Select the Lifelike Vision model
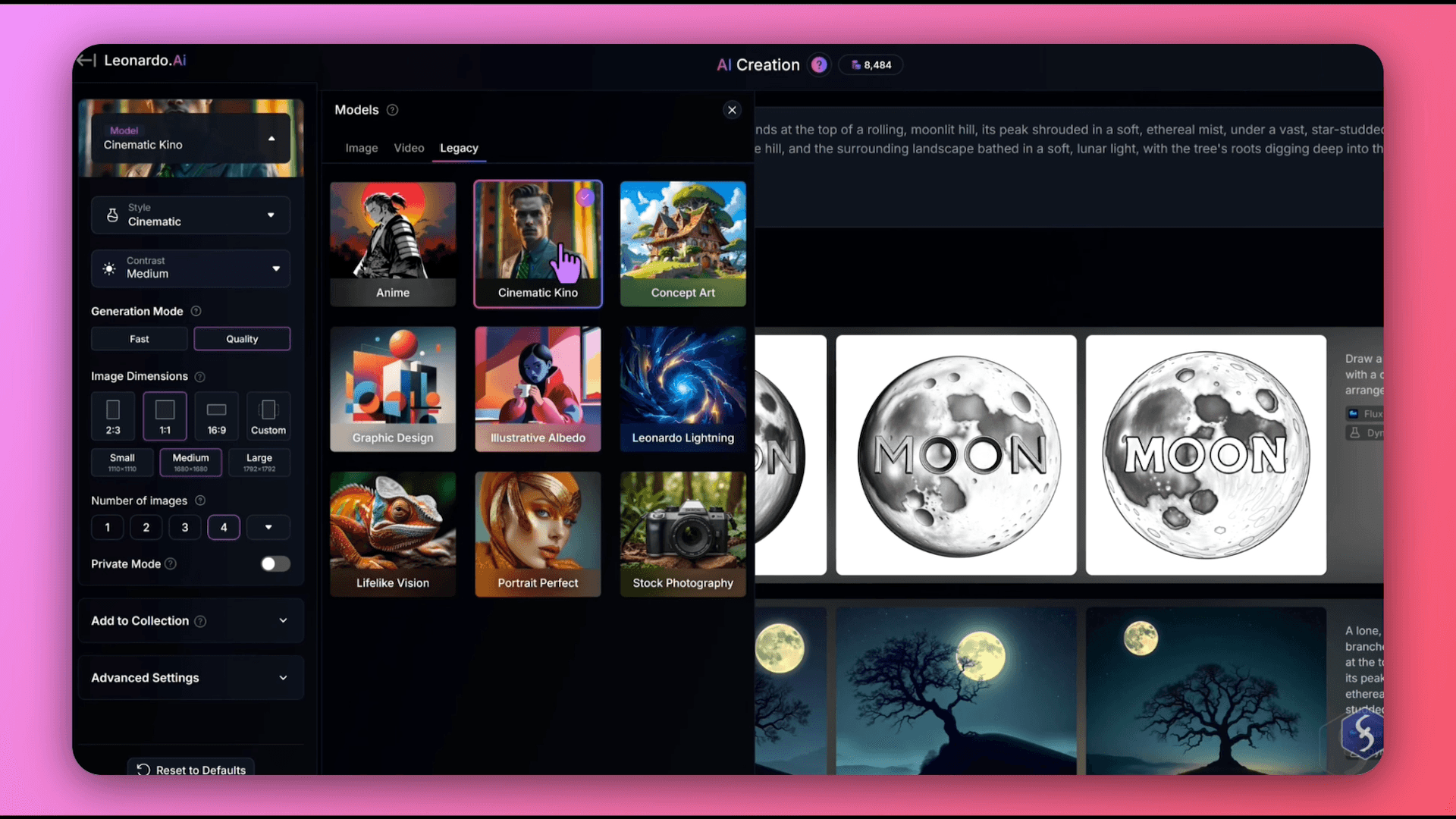This screenshot has height=819, width=1456. click(x=393, y=534)
